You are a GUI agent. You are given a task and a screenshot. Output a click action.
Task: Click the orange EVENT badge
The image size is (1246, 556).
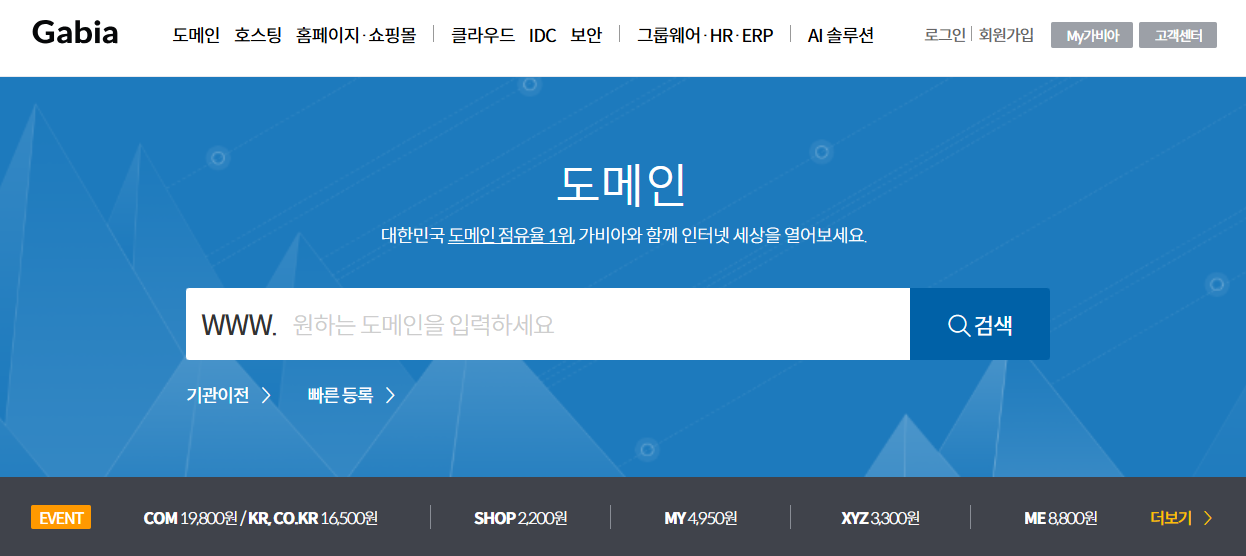[x=61, y=518]
